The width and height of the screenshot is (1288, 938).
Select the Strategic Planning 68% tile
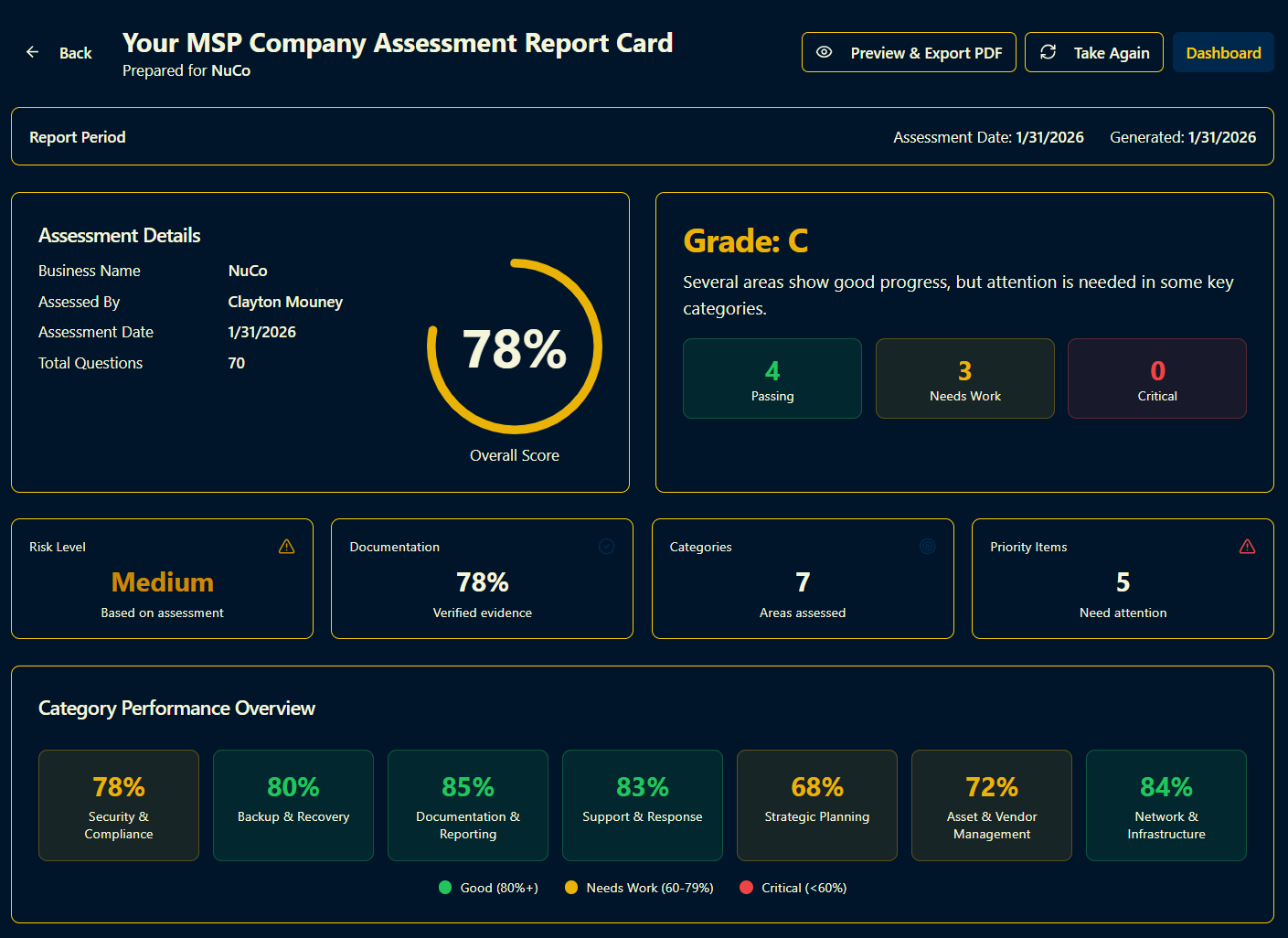pyautogui.click(x=817, y=805)
